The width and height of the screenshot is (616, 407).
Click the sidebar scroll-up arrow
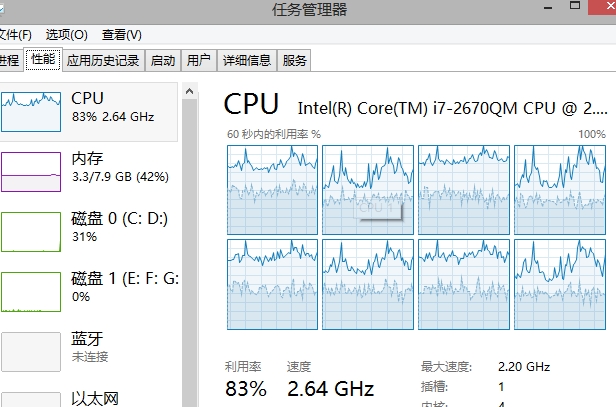(x=189, y=92)
